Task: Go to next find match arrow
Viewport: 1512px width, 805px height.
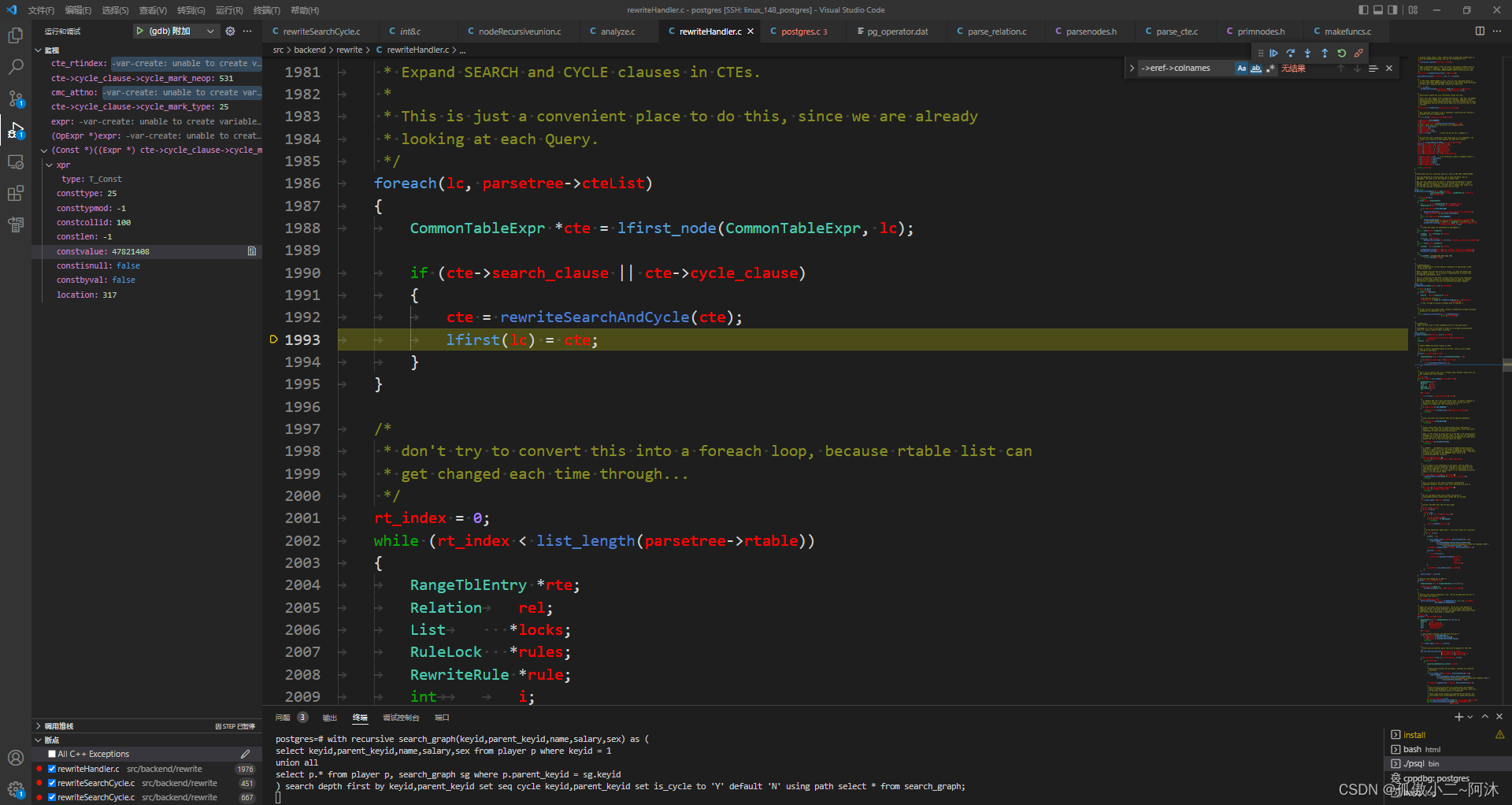Action: point(1357,69)
